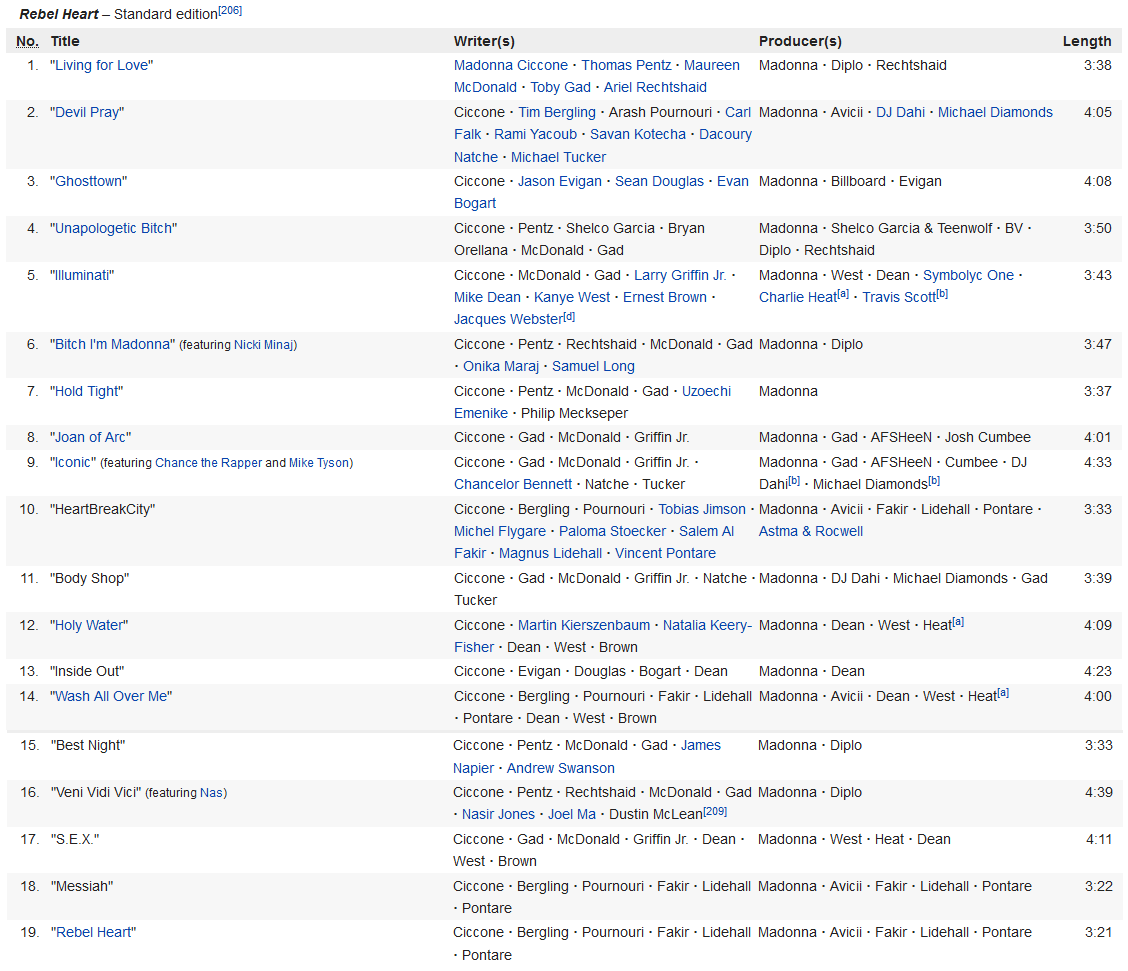Screen dimensions: 1128x971
Task: Open the Ariel Rechtshaid link
Action: pyautogui.click(x=655, y=87)
